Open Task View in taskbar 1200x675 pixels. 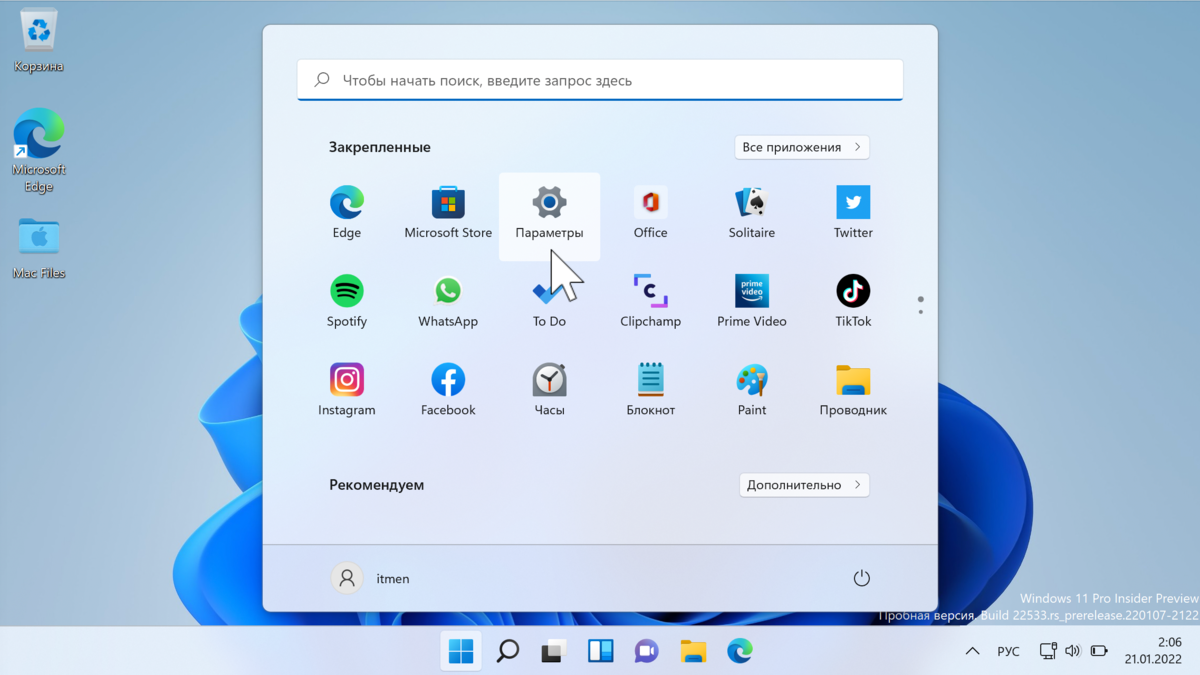coord(554,651)
